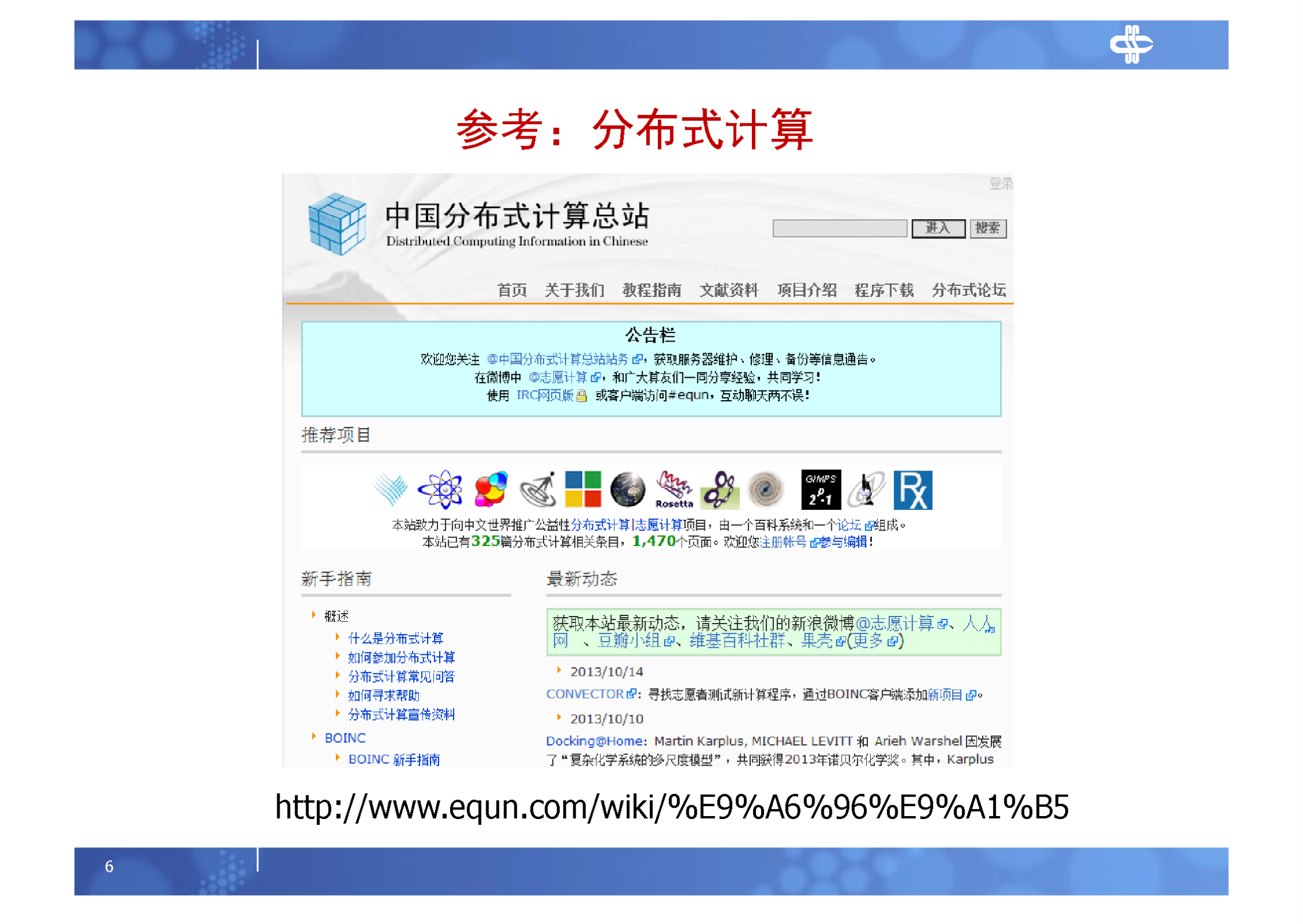
Task: Switch to the 项目介绍 tab
Action: (x=806, y=291)
